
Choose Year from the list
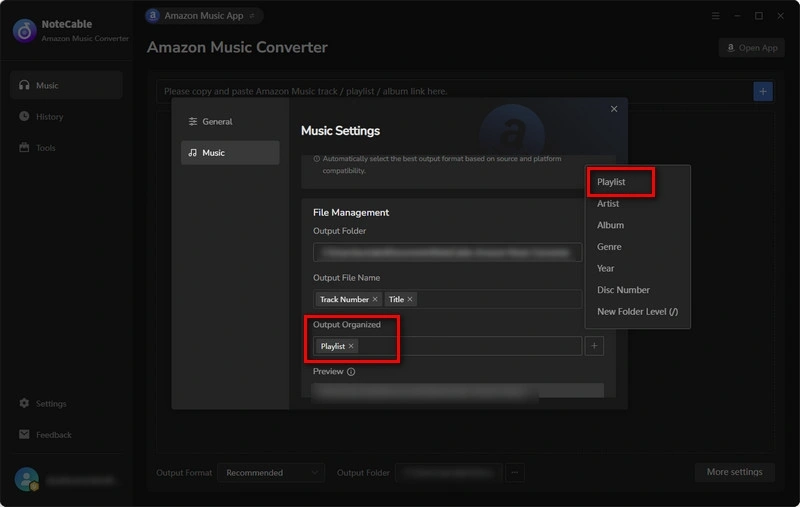(x=606, y=268)
